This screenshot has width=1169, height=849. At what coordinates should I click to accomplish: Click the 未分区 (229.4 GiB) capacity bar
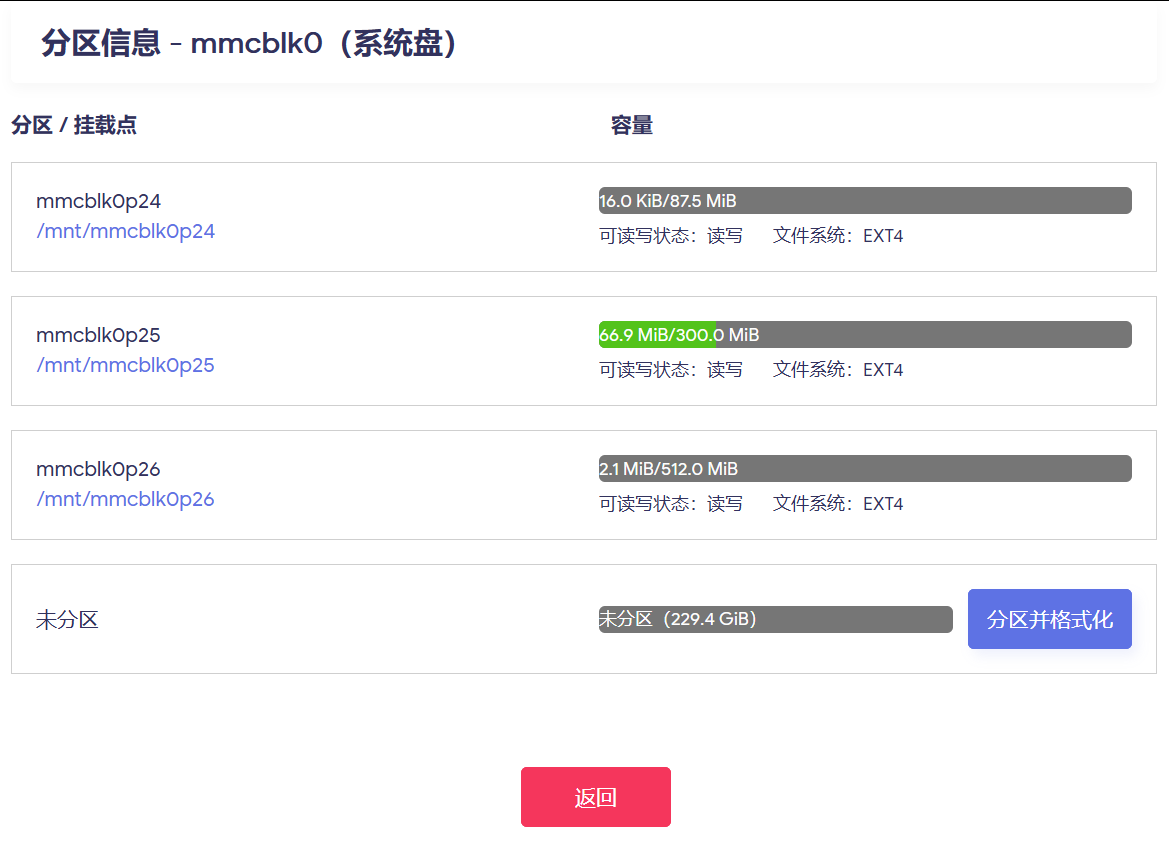point(775,620)
